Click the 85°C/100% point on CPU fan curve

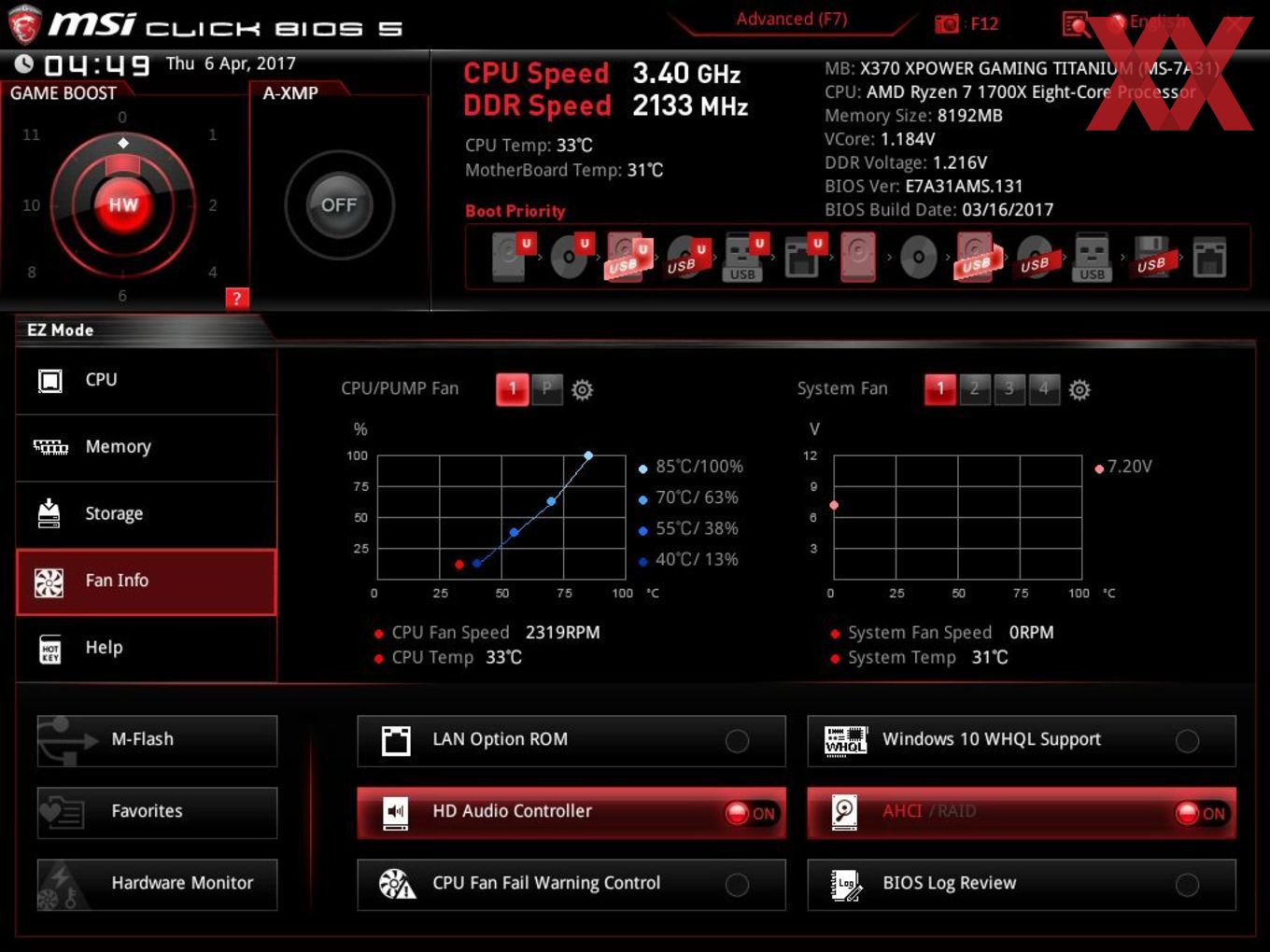pyautogui.click(x=588, y=455)
